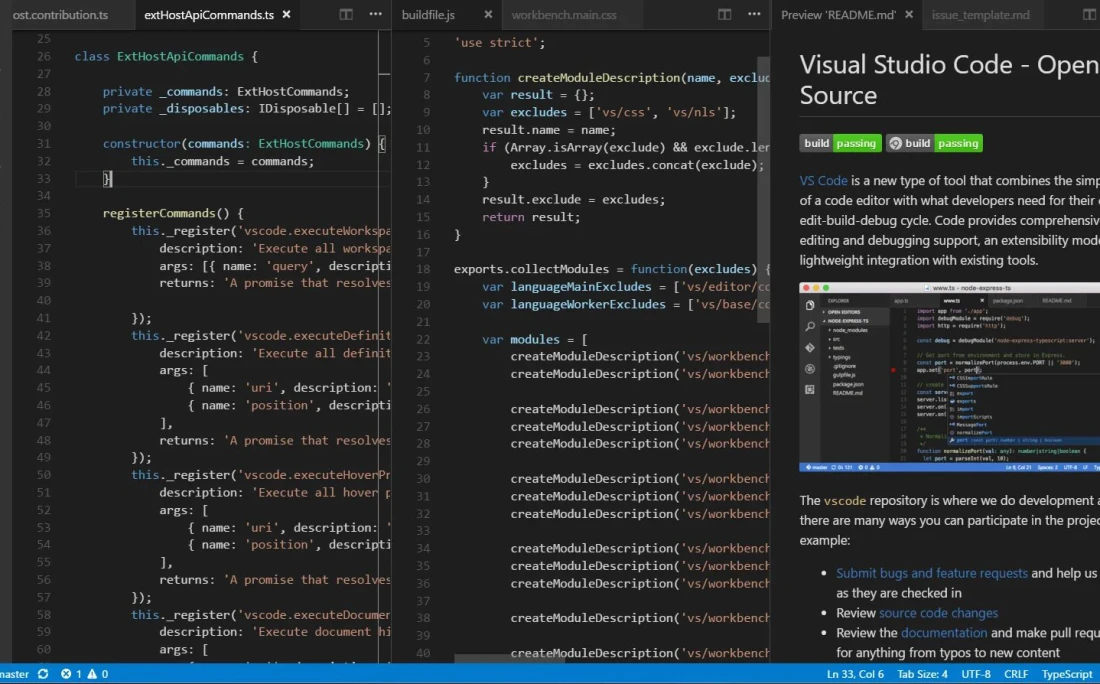Open warnings count in status bar
This screenshot has width=1100, height=684.
[x=98, y=674]
